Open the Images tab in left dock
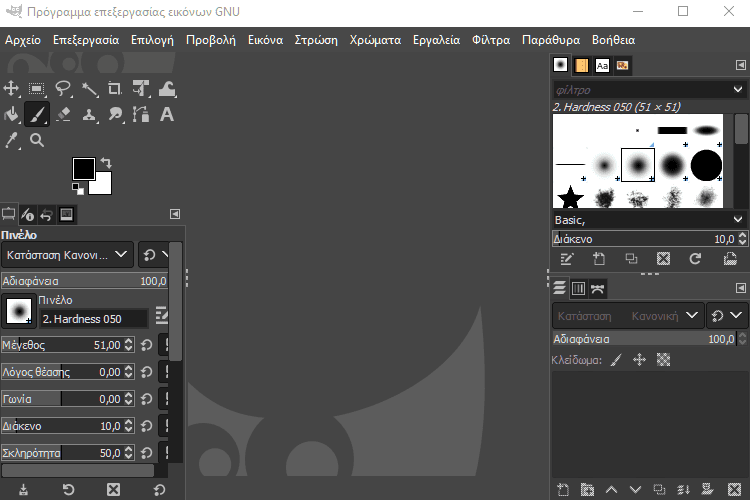750x500 pixels. [x=66, y=214]
